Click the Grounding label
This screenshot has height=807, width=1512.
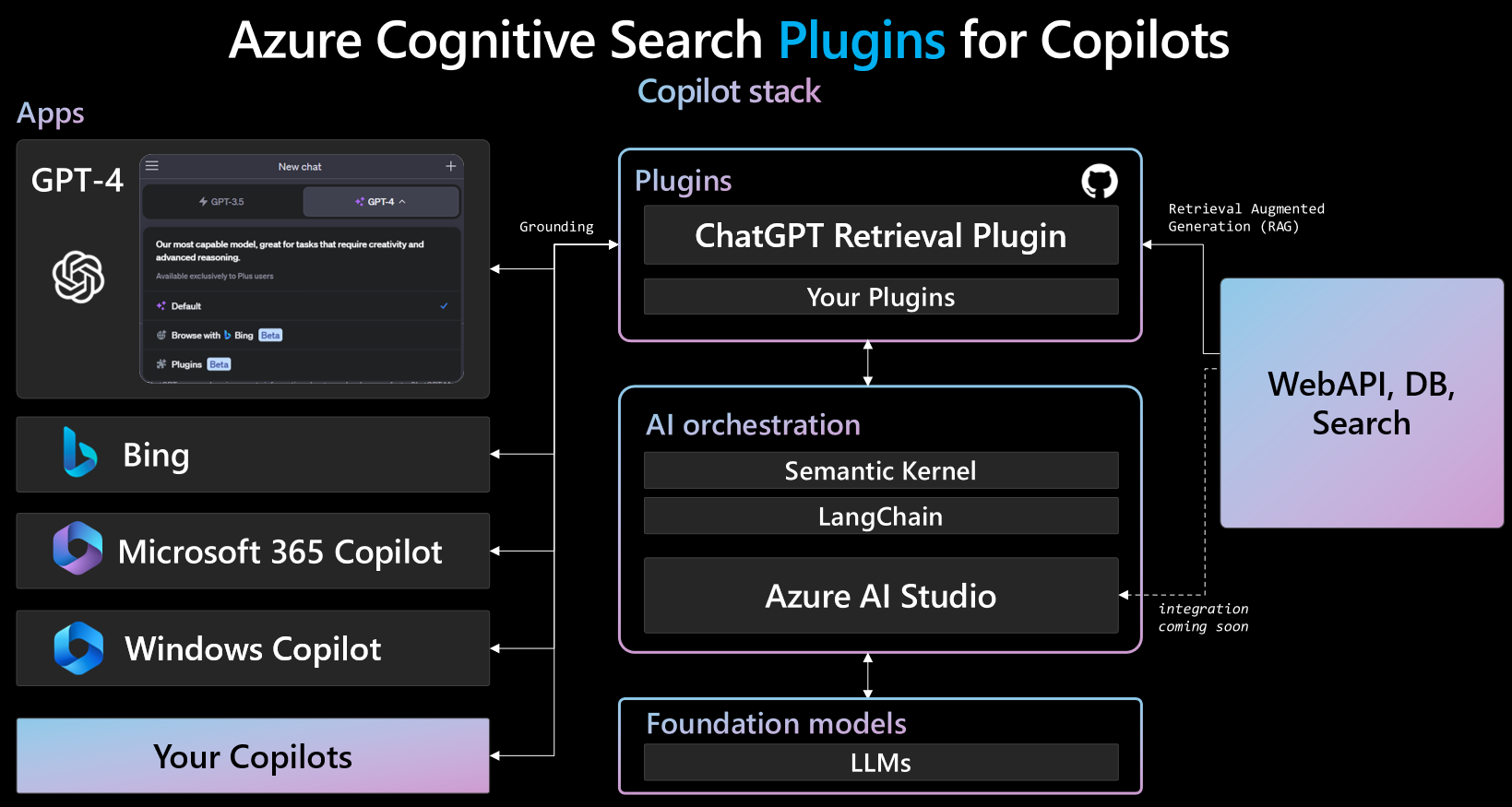tap(556, 227)
